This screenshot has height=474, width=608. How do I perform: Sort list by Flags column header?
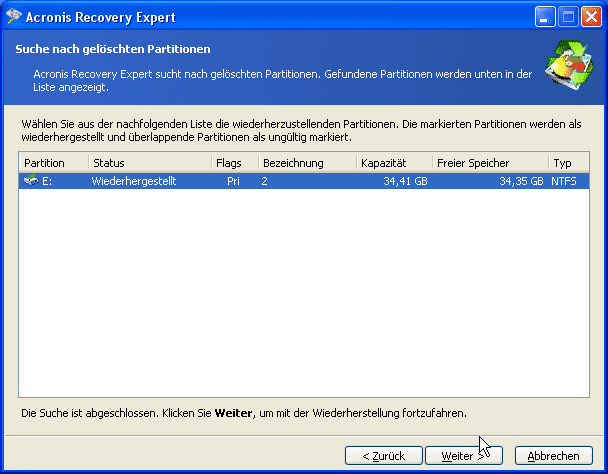pyautogui.click(x=235, y=163)
